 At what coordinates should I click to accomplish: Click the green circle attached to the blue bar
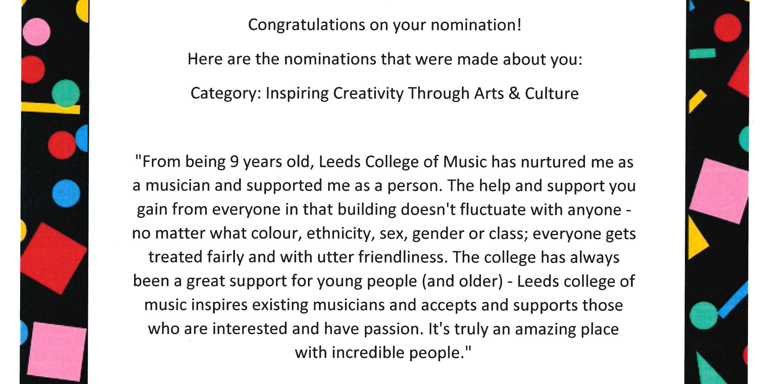[x=704, y=315]
